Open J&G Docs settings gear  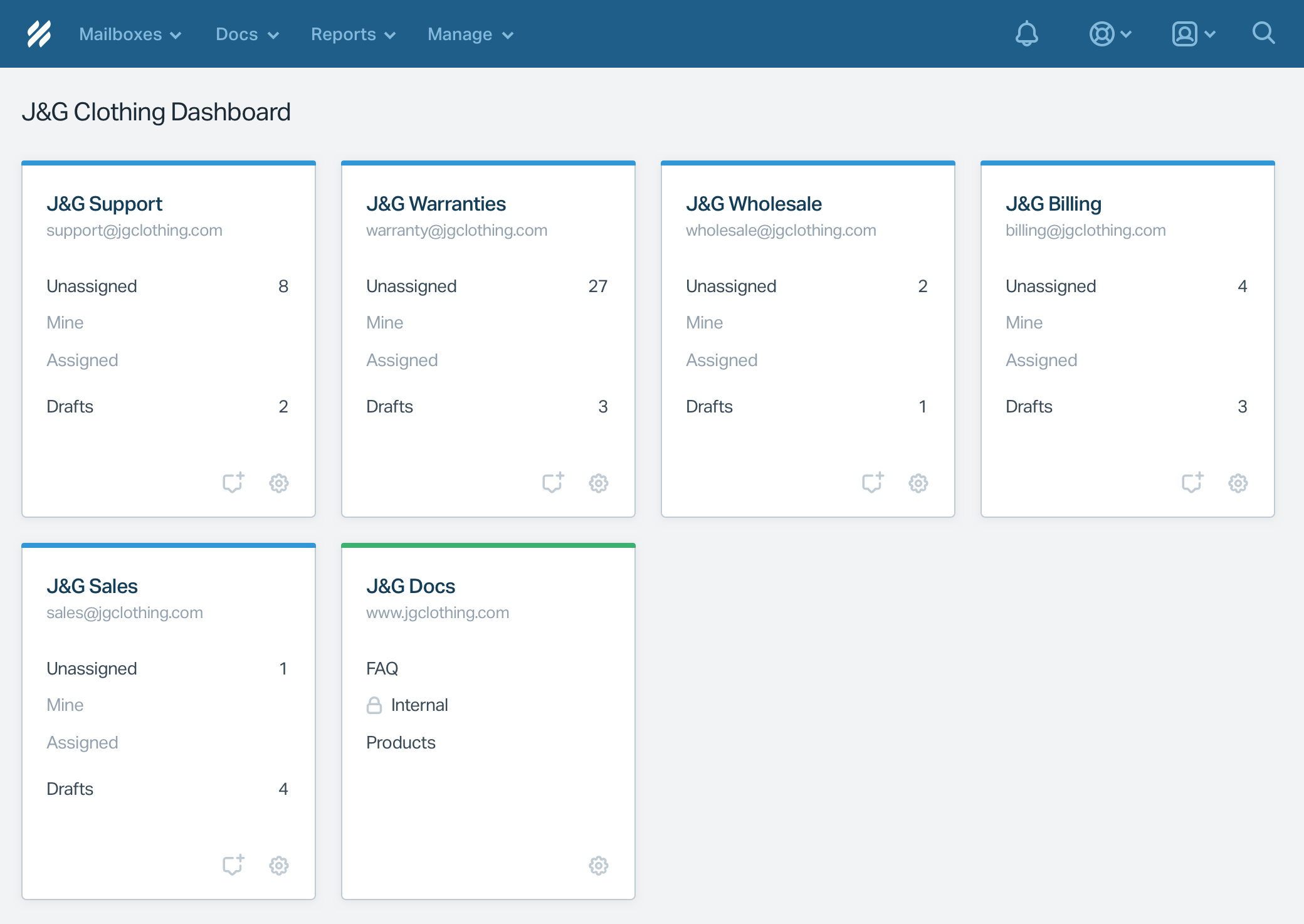[598, 866]
